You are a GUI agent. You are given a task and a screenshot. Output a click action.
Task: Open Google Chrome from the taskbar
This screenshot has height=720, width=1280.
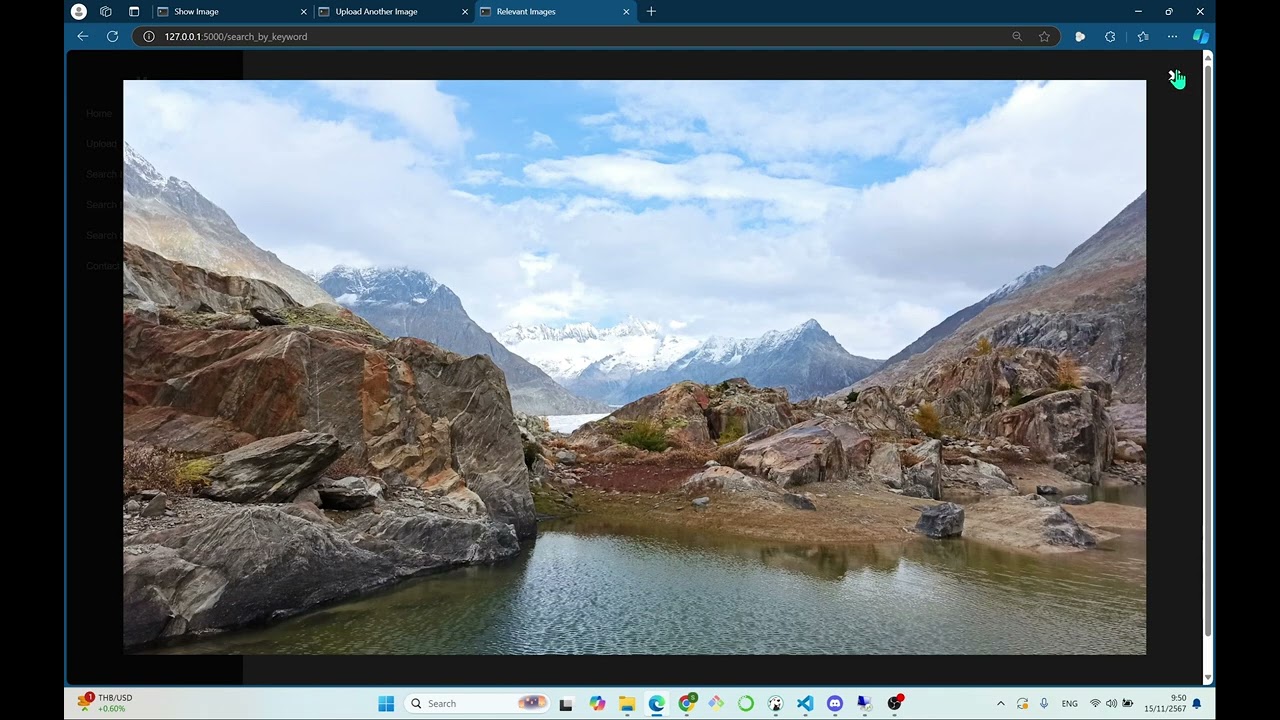(687, 704)
